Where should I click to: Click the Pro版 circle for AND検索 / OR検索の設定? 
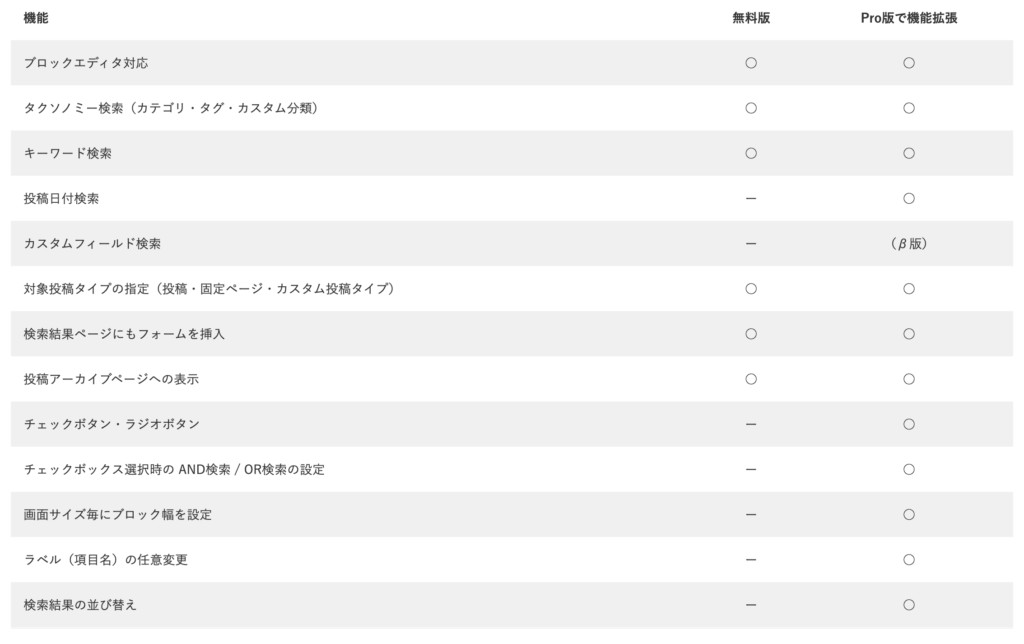[x=909, y=469]
